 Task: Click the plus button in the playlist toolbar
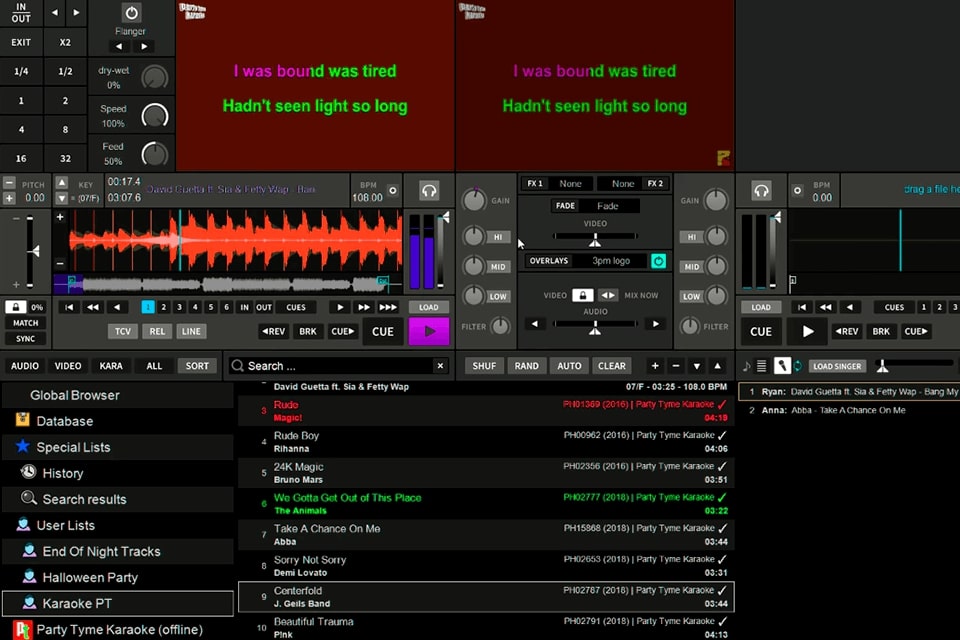[x=655, y=366]
